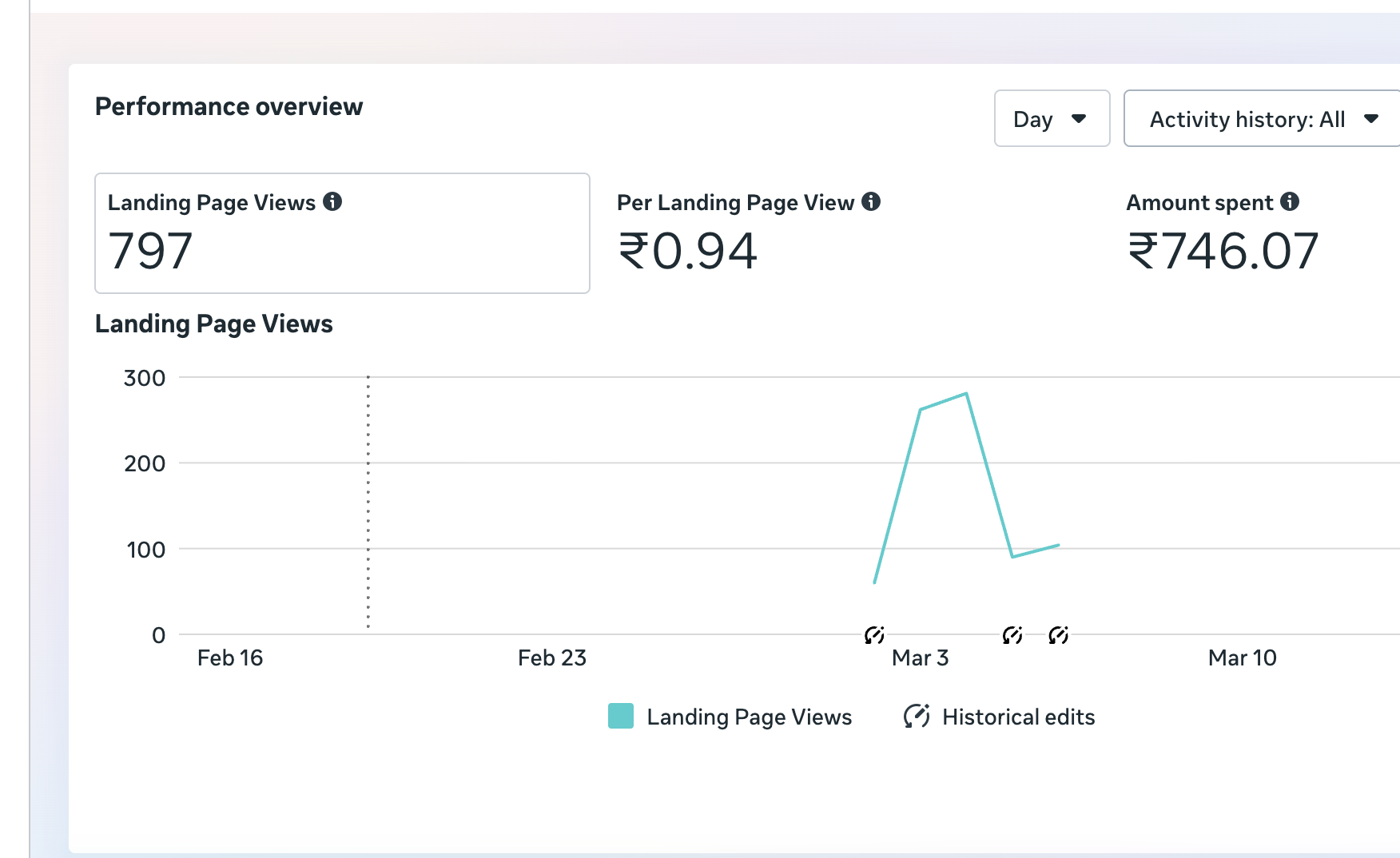Click the middle historical edit marker on chart axis
Image resolution: width=1400 pixels, height=858 pixels.
coord(1012,635)
